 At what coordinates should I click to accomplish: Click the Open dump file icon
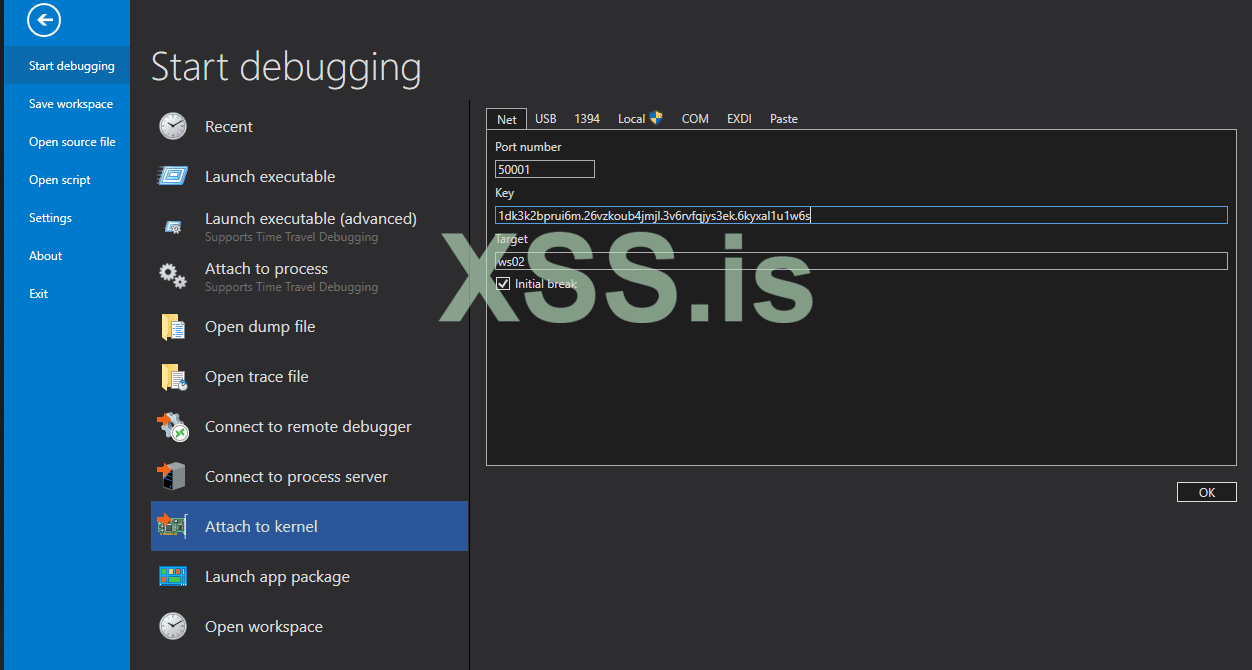point(173,326)
